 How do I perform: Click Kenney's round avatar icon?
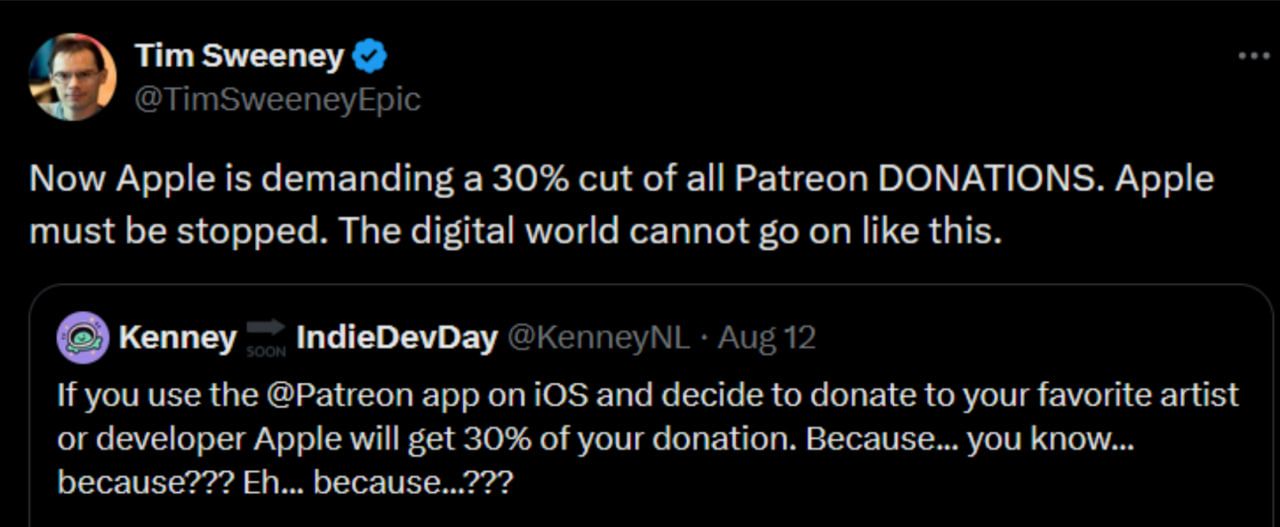coord(83,338)
